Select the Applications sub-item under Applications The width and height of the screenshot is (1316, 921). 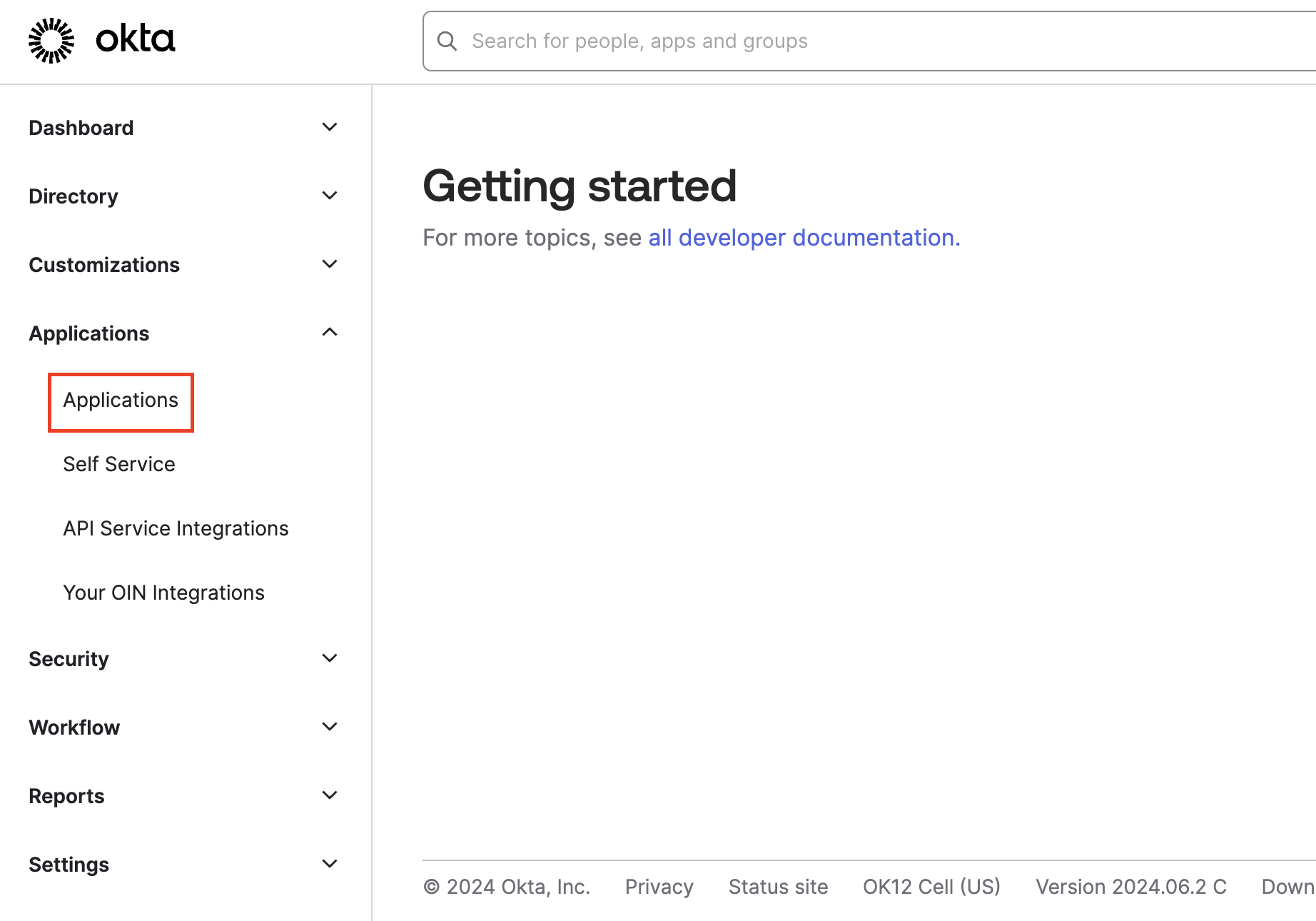[121, 401]
